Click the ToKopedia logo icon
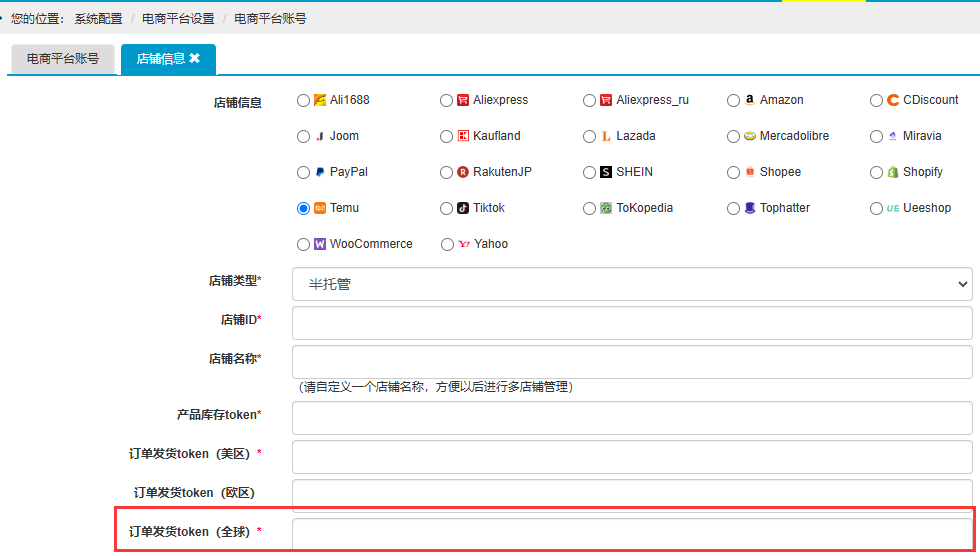Screen dimensions: 980x556 coord(606,208)
